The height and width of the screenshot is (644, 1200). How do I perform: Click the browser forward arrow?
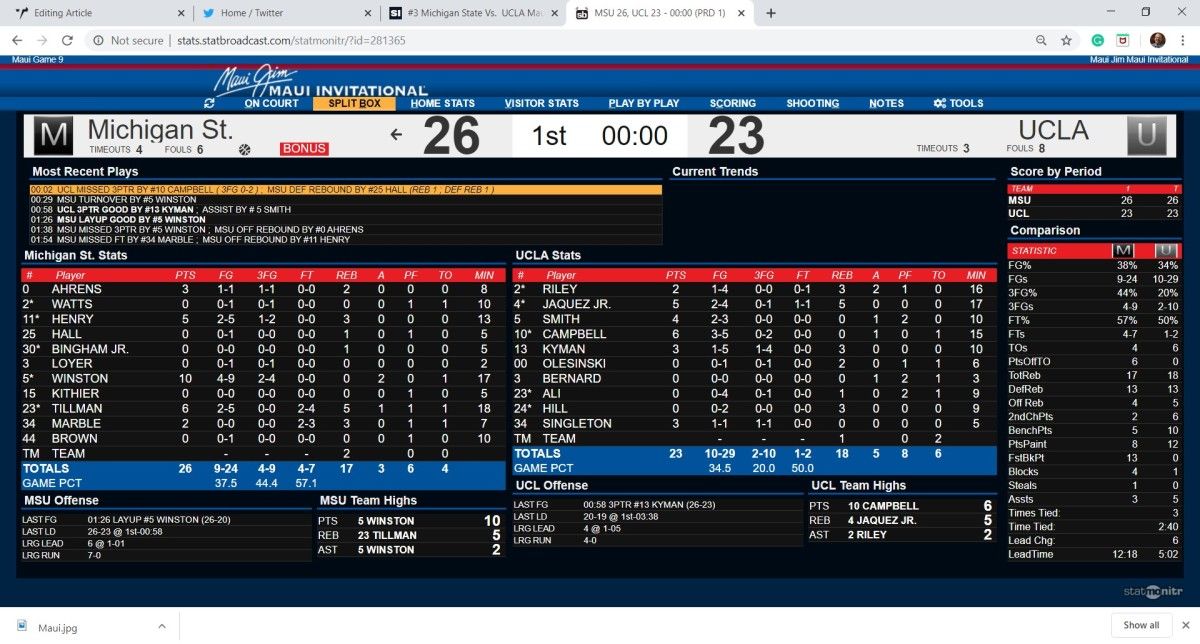[x=43, y=41]
